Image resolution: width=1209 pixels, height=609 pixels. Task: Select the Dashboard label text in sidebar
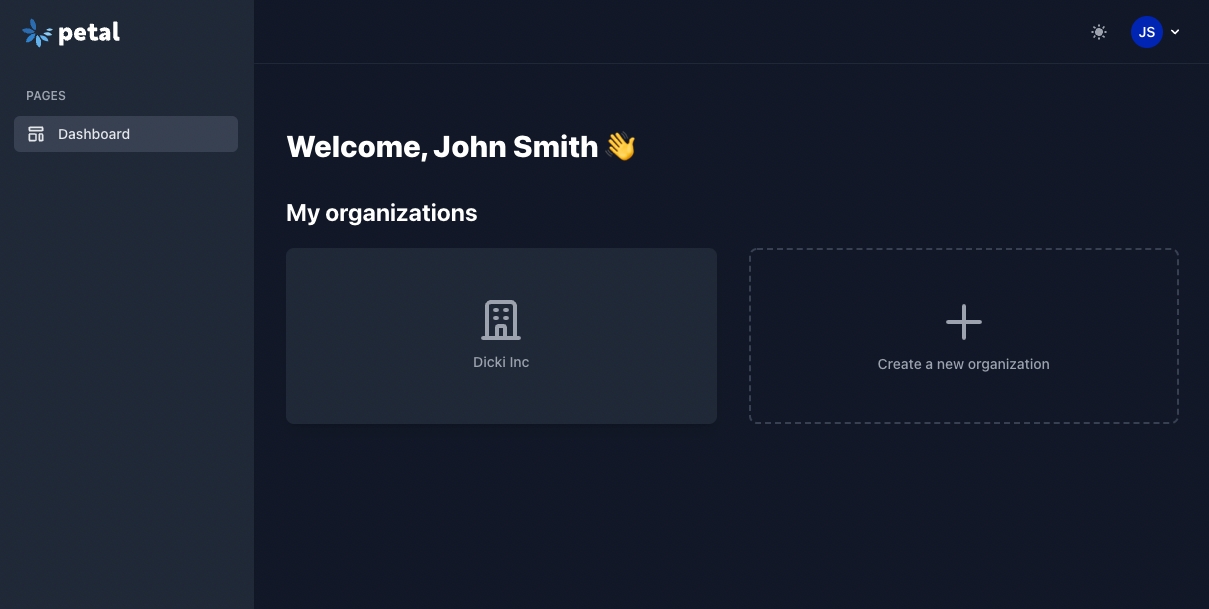click(x=94, y=134)
